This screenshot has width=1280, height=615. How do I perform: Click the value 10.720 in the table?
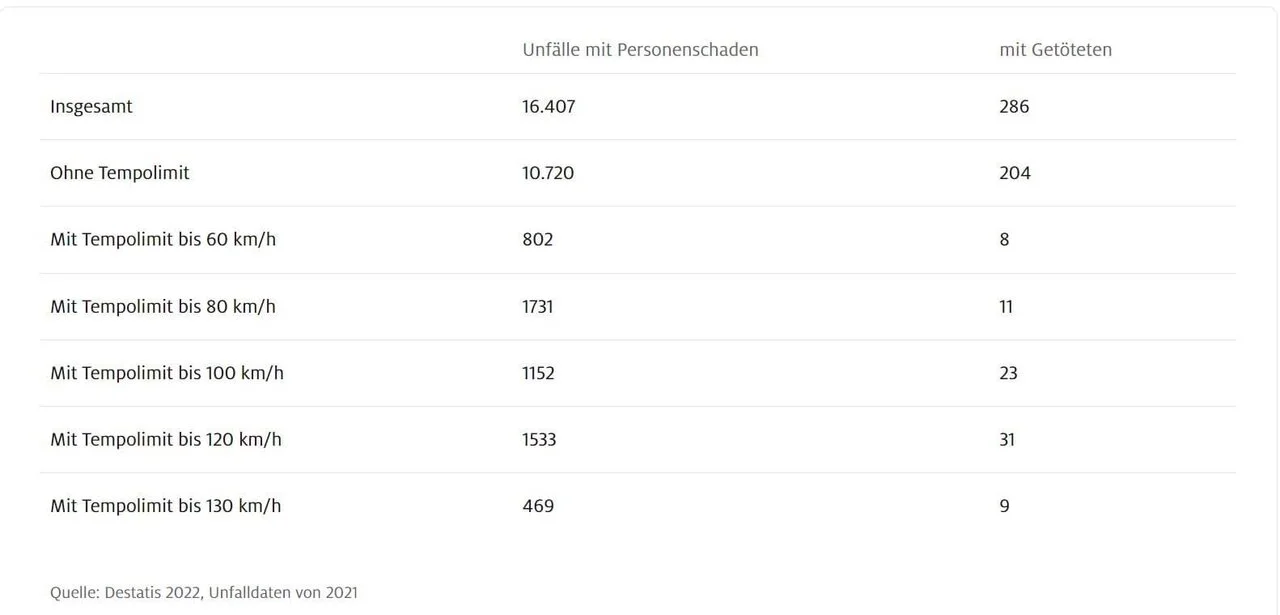[x=548, y=173]
